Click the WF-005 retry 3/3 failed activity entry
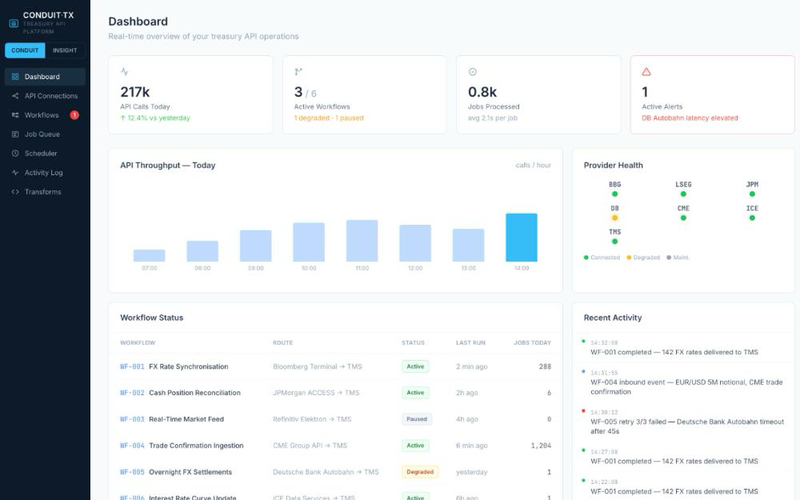 coord(684,421)
